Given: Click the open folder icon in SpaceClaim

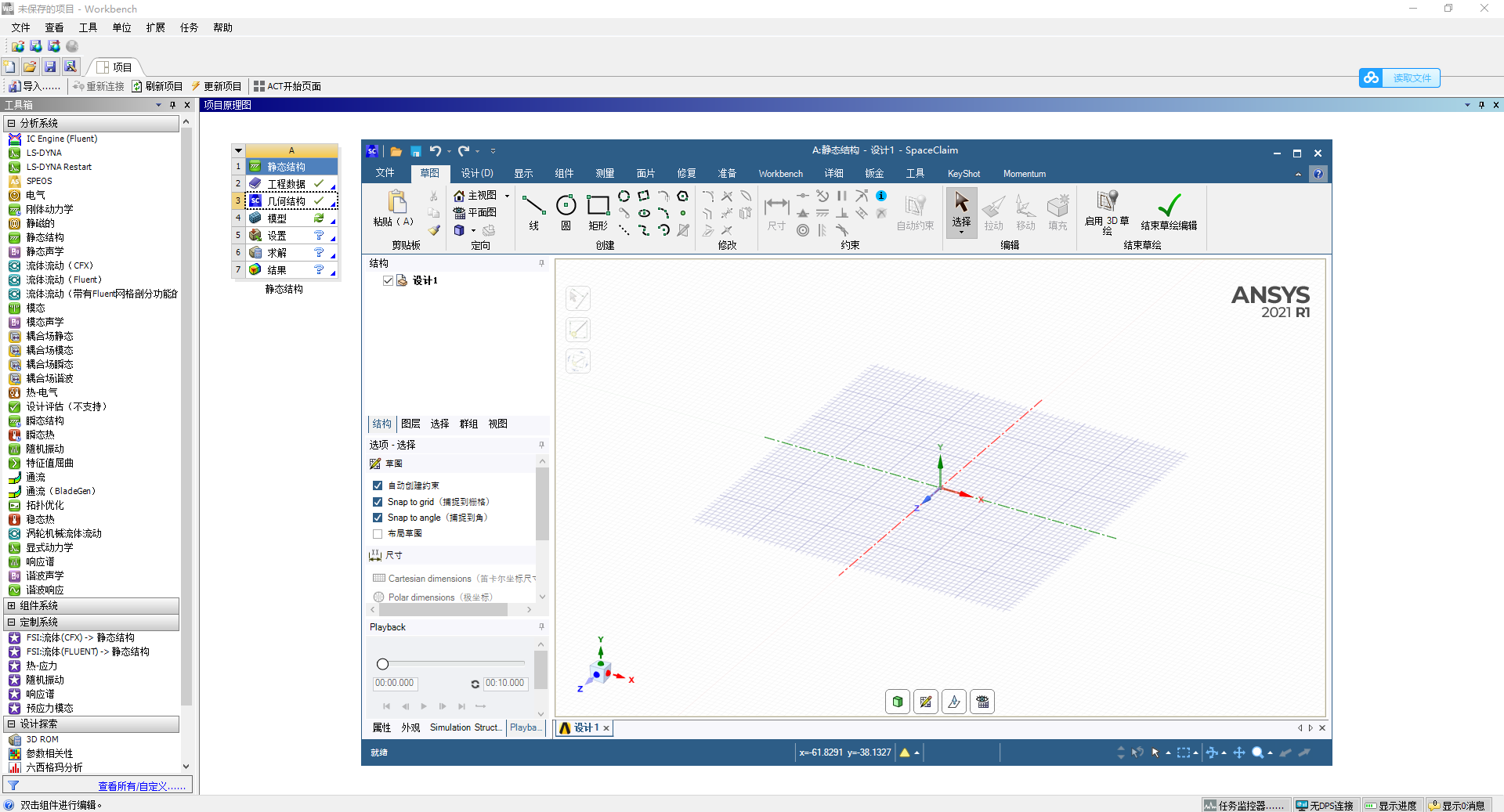Looking at the screenshot, I should 396,151.
